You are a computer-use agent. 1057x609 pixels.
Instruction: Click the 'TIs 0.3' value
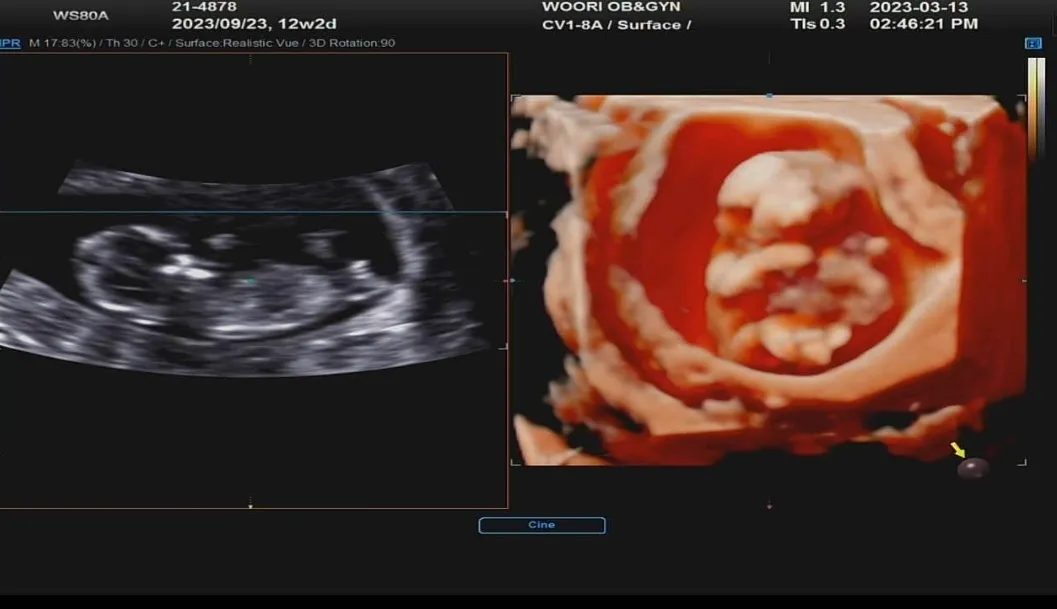click(x=818, y=24)
